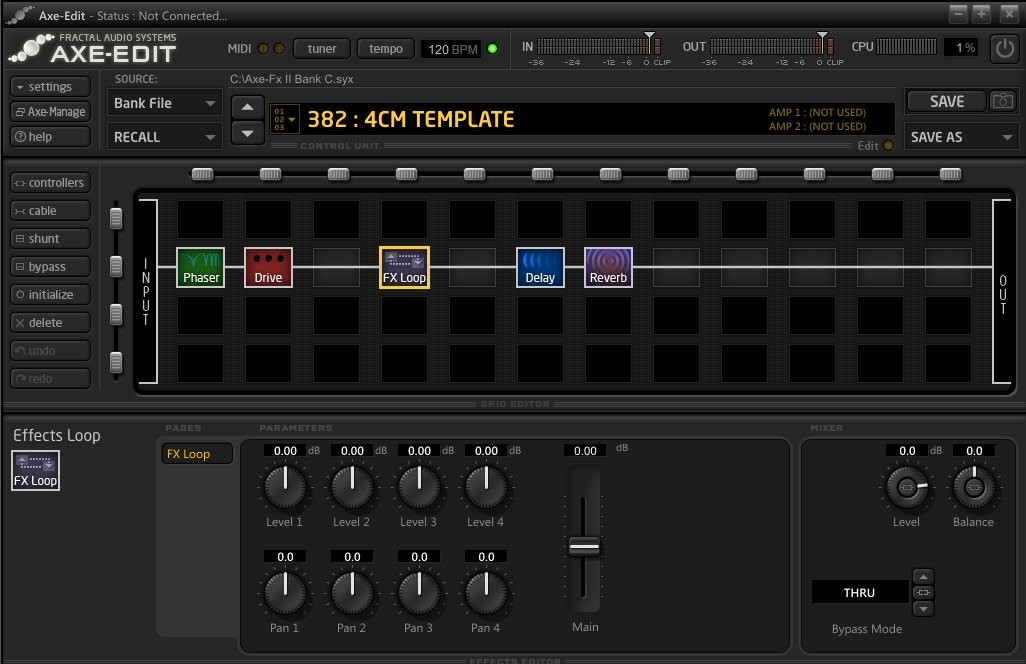Click the Level 1 dB value field
Viewport: 1026px width, 664px height.
(x=285, y=451)
